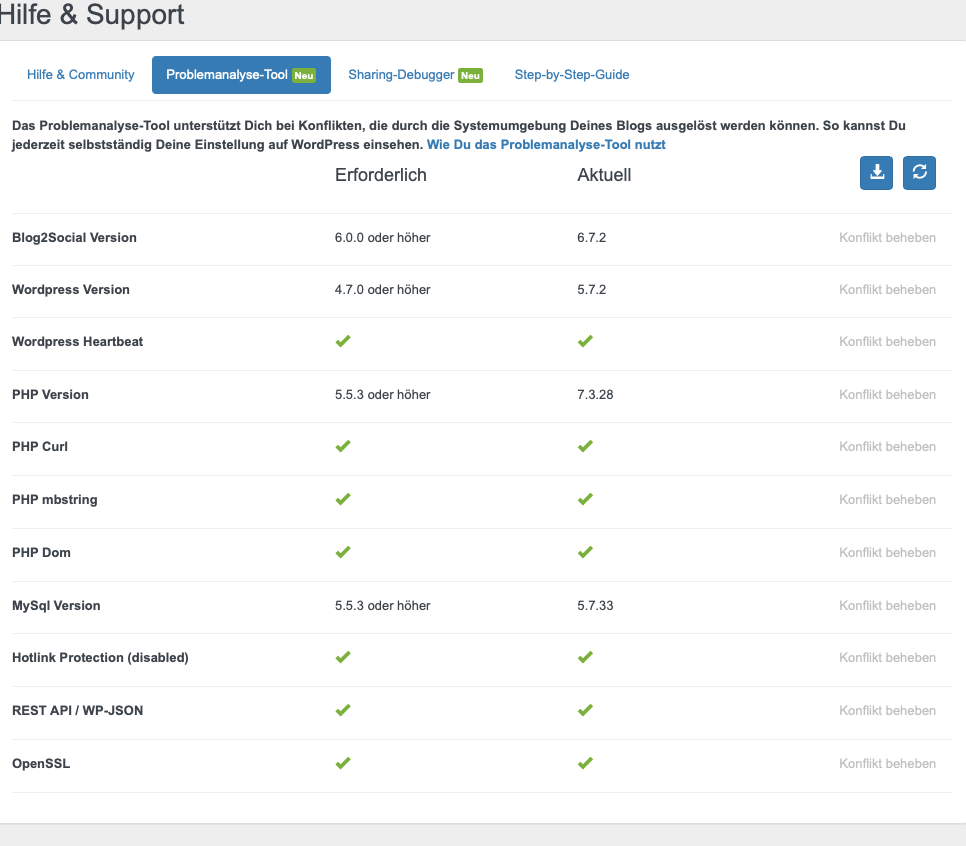This screenshot has width=966, height=846.
Task: Open the Step-by-Step-Guide tab
Action: (572, 75)
